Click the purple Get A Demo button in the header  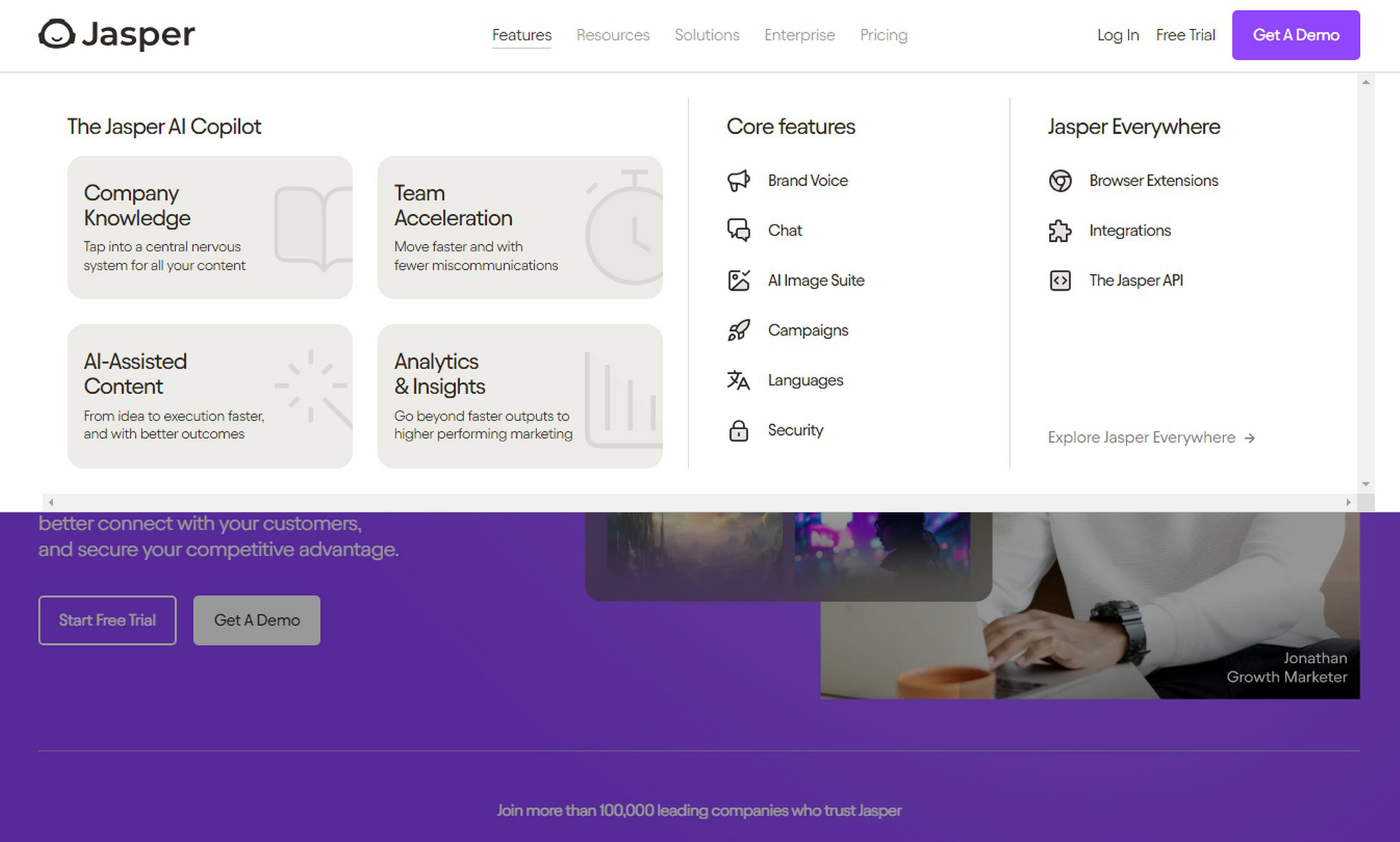(1295, 35)
